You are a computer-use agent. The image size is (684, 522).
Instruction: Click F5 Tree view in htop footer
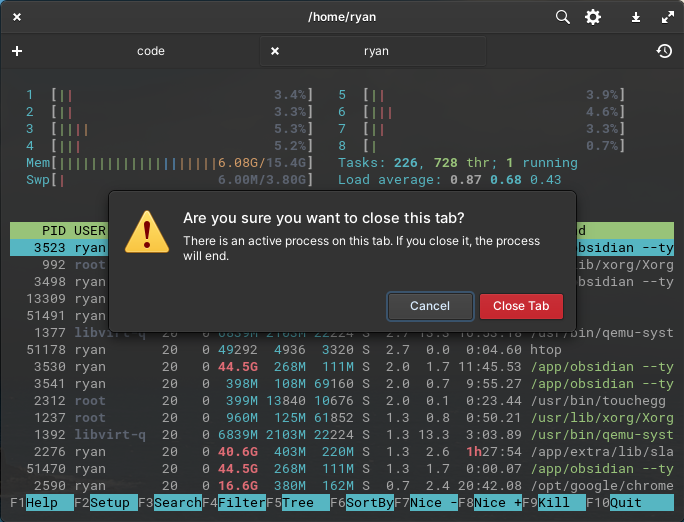click(x=300, y=503)
